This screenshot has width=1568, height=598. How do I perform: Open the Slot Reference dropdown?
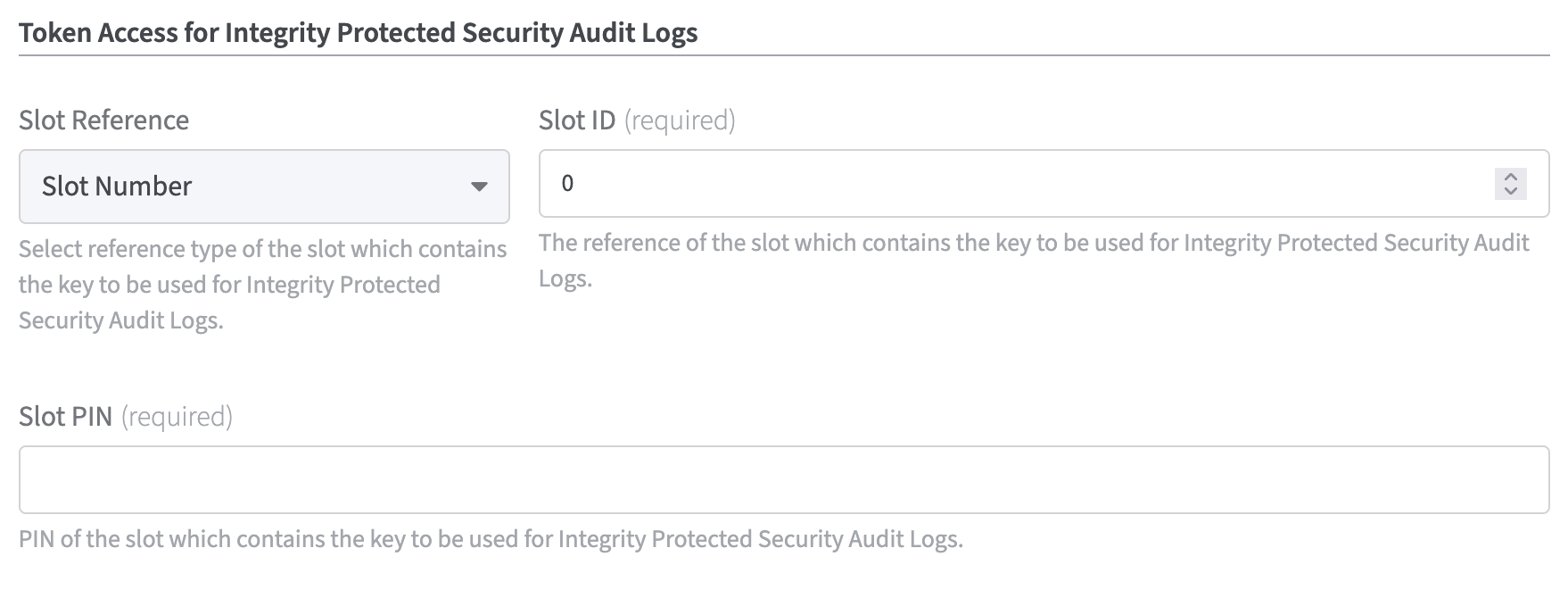(x=264, y=186)
